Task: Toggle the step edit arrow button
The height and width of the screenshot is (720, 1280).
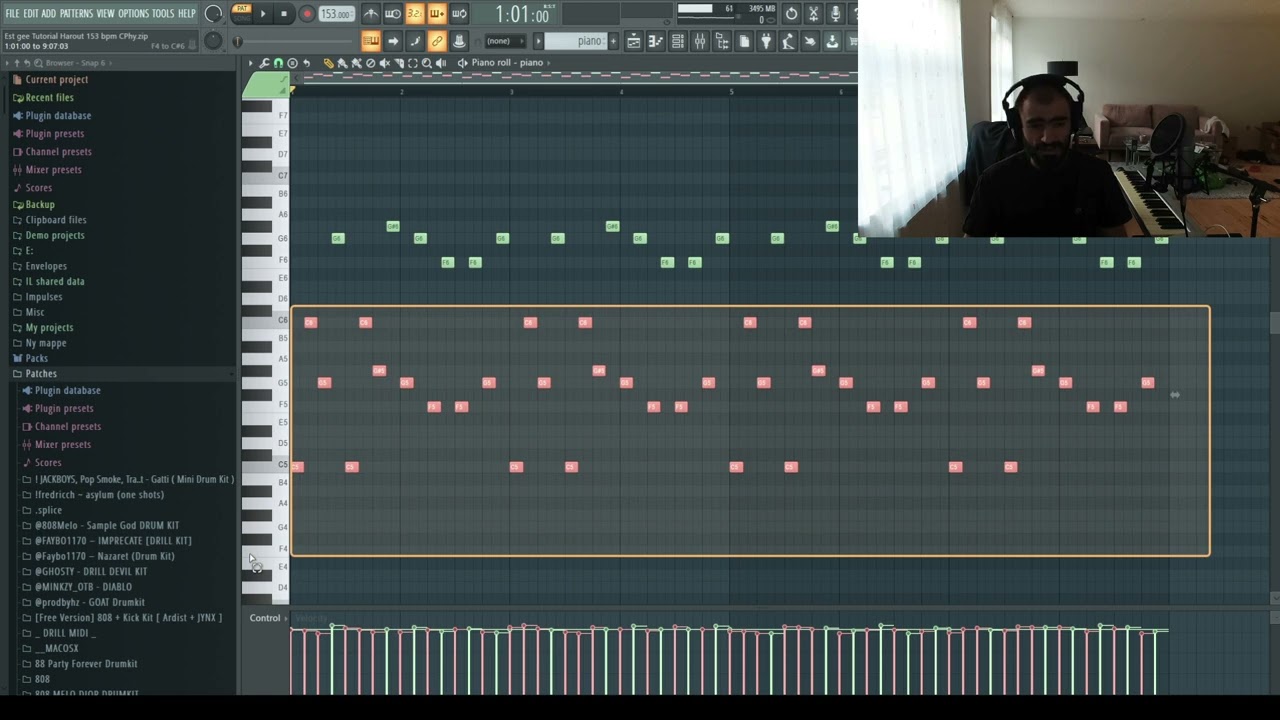Action: 393,41
